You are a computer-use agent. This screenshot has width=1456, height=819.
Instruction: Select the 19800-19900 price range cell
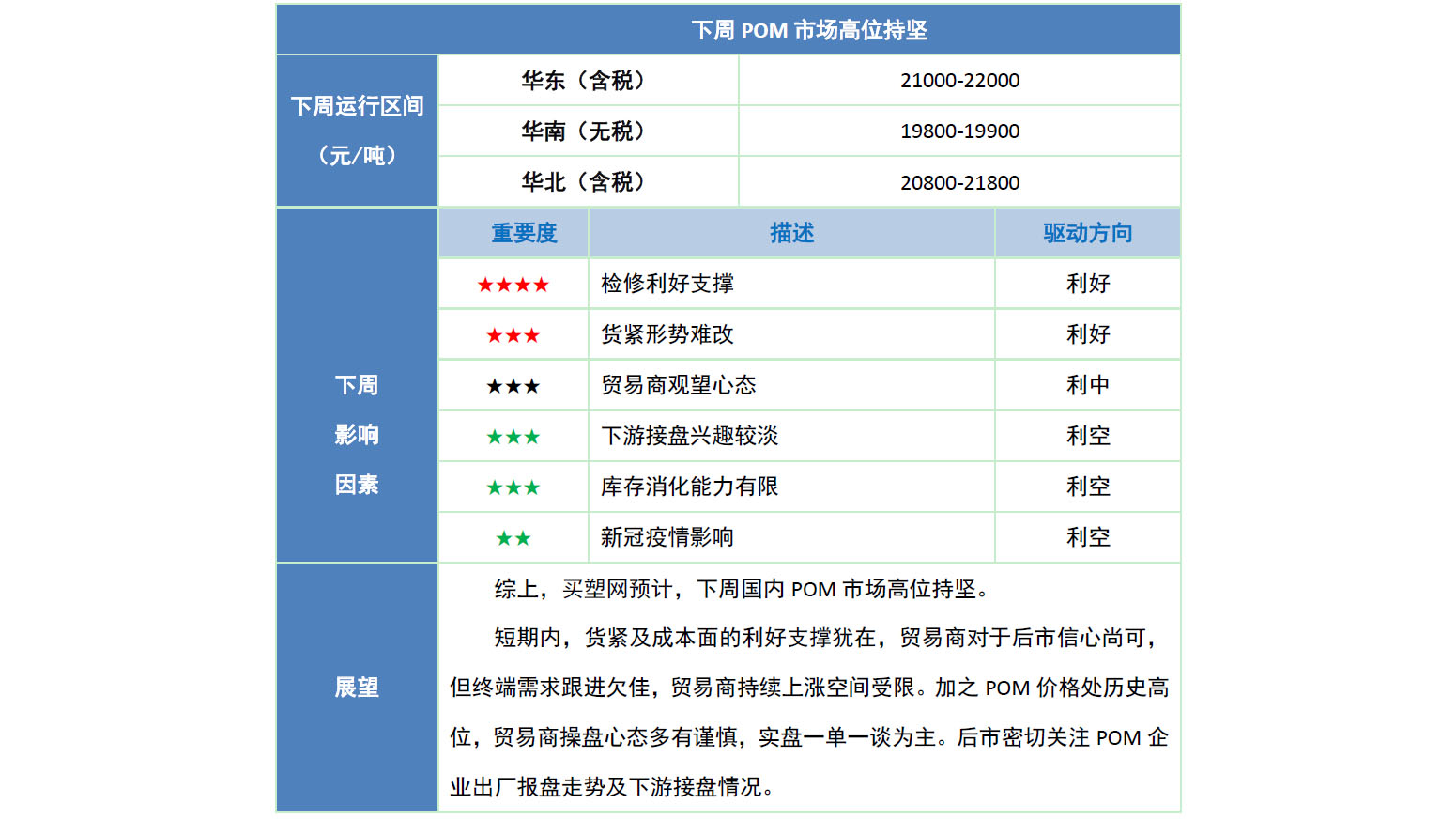tap(959, 131)
